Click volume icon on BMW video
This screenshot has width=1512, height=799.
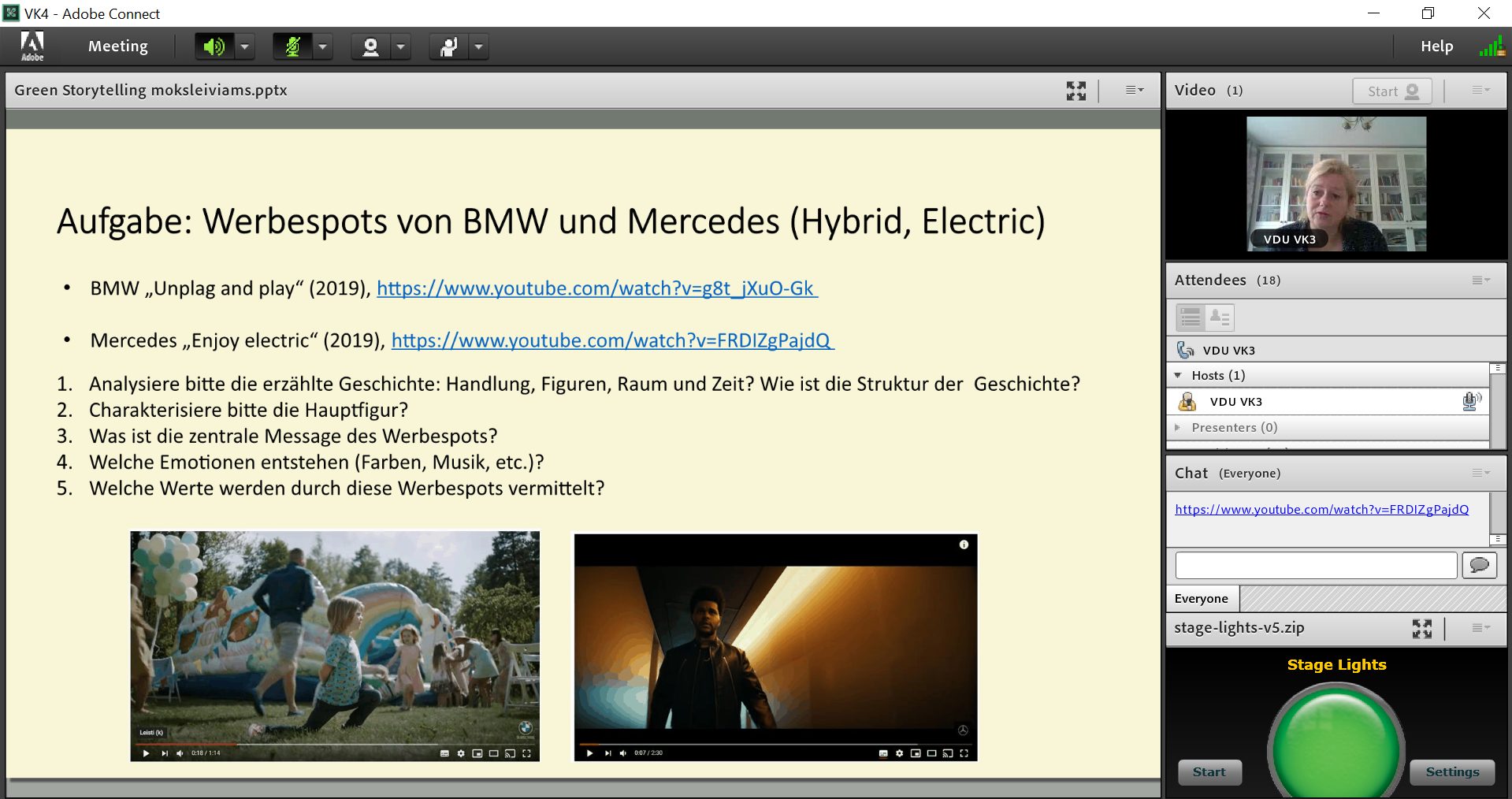(x=180, y=753)
